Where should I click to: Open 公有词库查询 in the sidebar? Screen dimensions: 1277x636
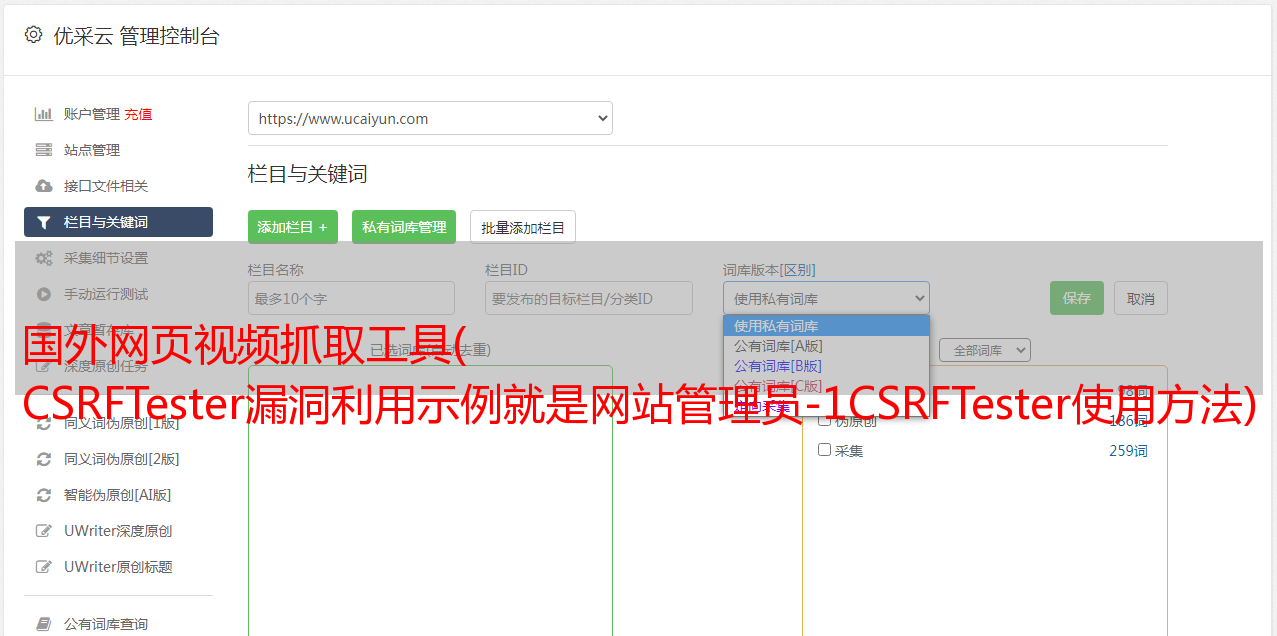(x=106, y=624)
